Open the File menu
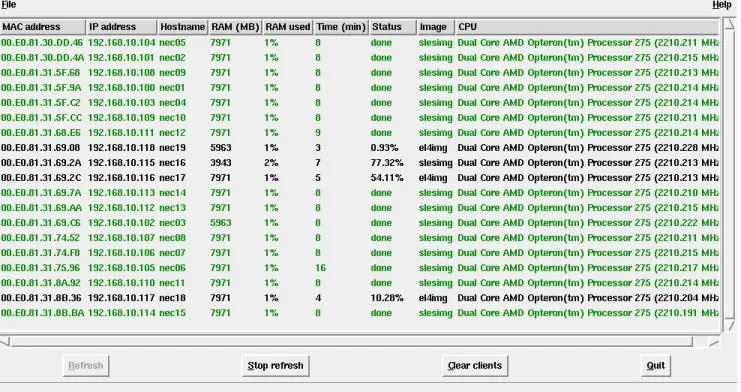The width and height of the screenshot is (741, 392). click(9, 5)
